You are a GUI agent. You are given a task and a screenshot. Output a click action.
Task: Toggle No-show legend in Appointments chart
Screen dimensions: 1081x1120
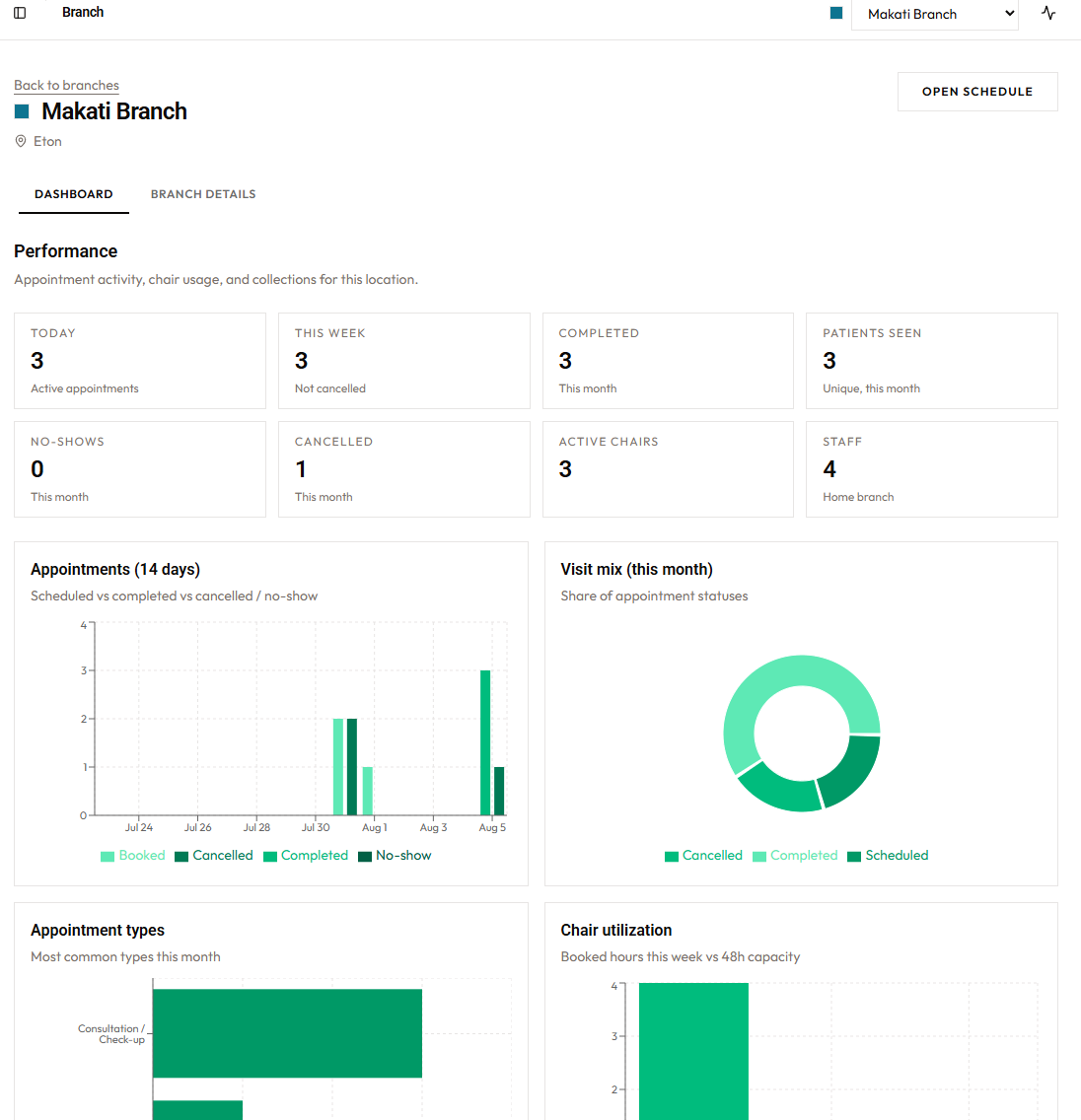(x=395, y=856)
